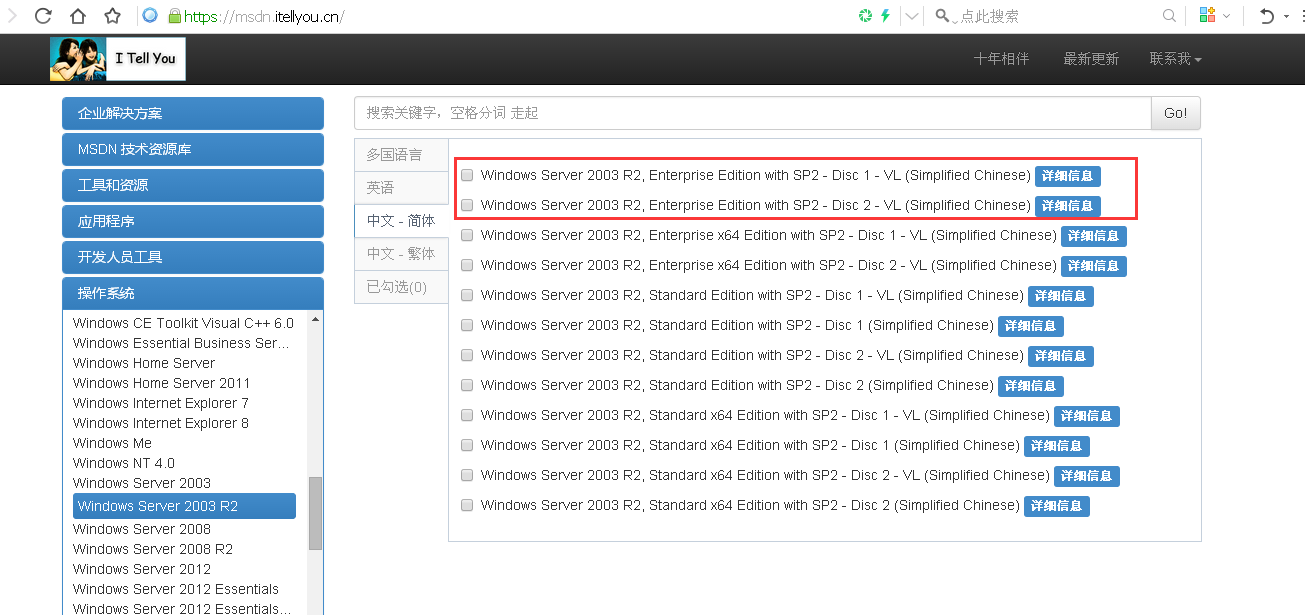1305x615 pixels.
Task: Switch to the 中文 - 繁体 tab
Action: click(401, 254)
